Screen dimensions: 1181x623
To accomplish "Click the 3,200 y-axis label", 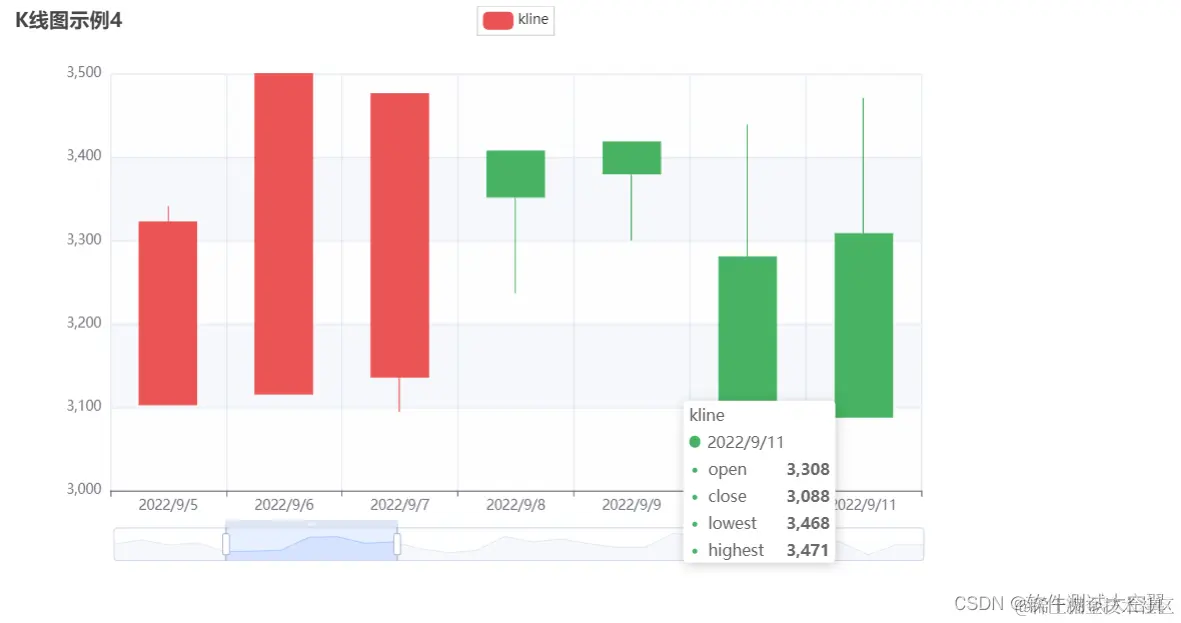I will [84, 322].
